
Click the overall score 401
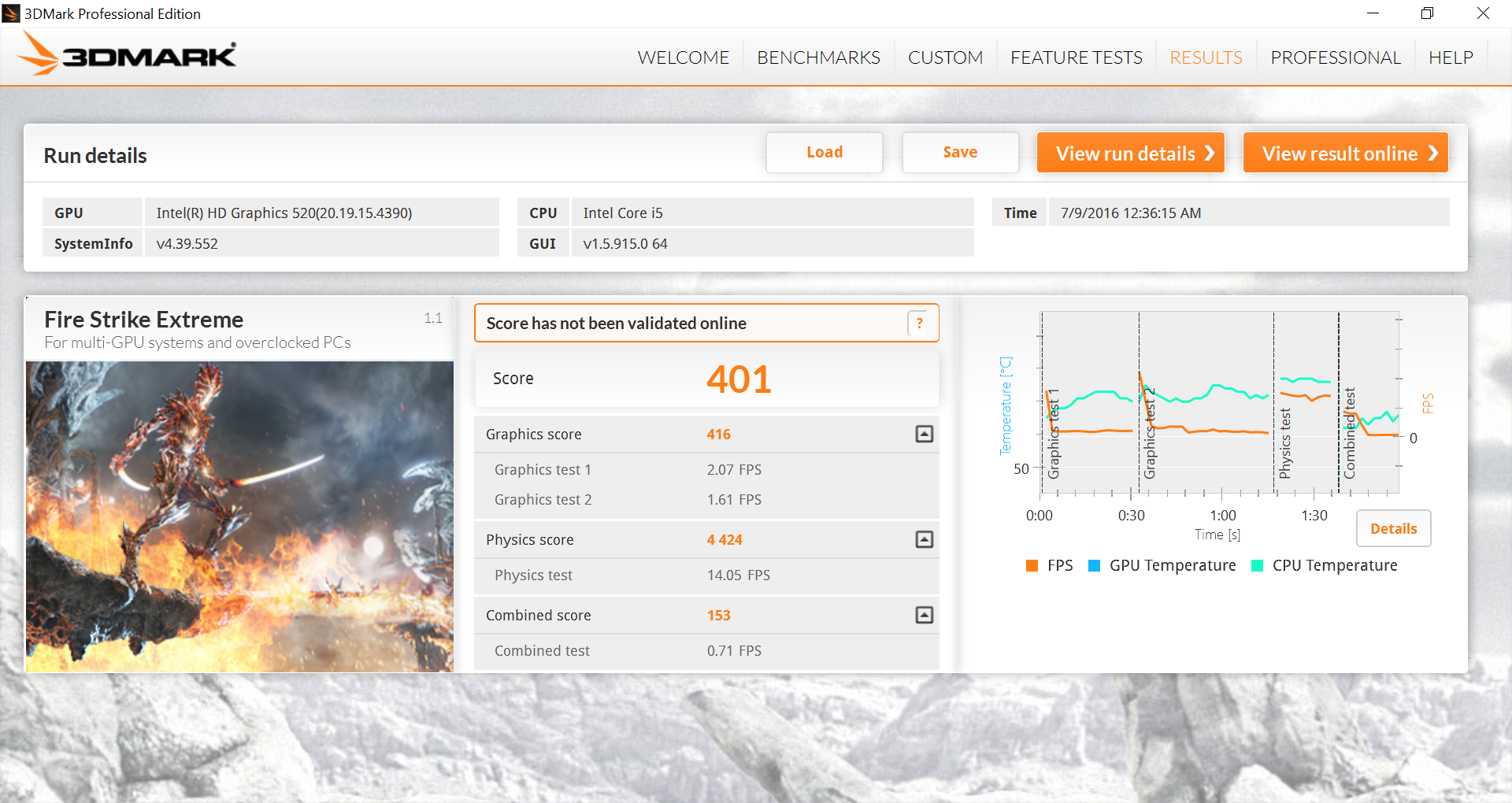tap(739, 379)
